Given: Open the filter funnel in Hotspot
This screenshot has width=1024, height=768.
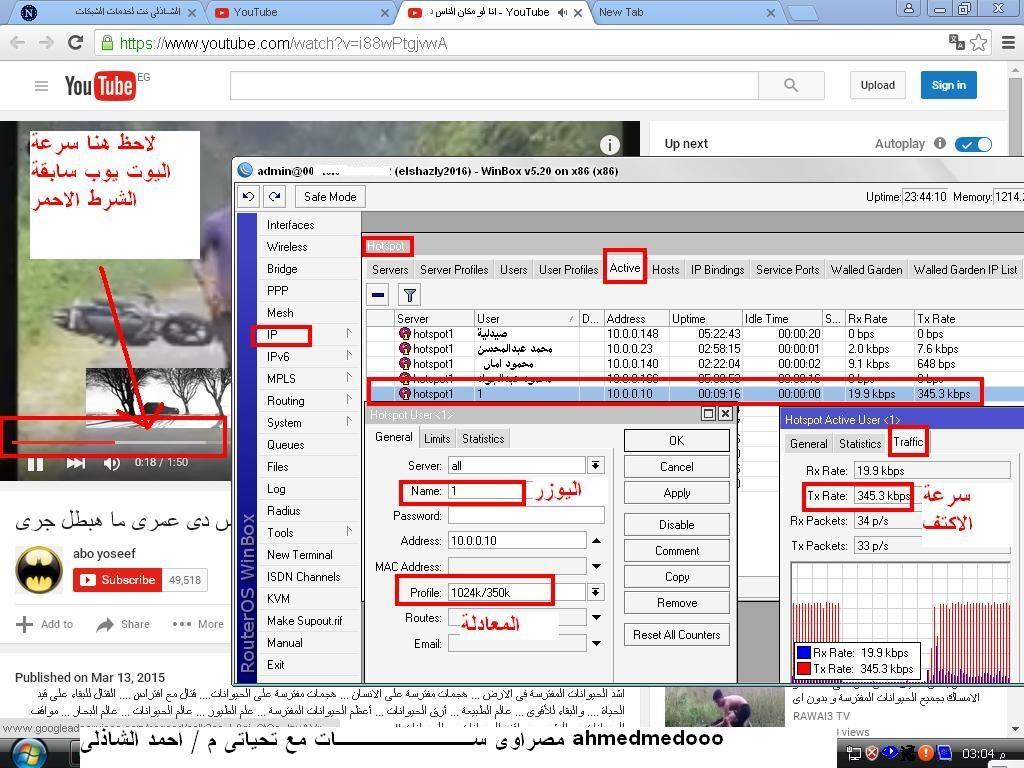Looking at the screenshot, I should click(x=409, y=295).
